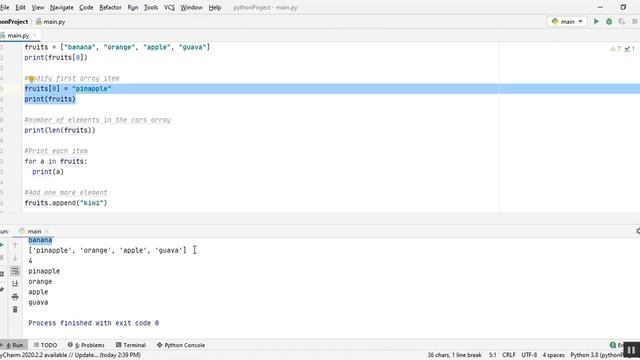Screen dimensions: 640x360
Task: Click the down arrow in the Run console
Action: click(x=15, y=258)
